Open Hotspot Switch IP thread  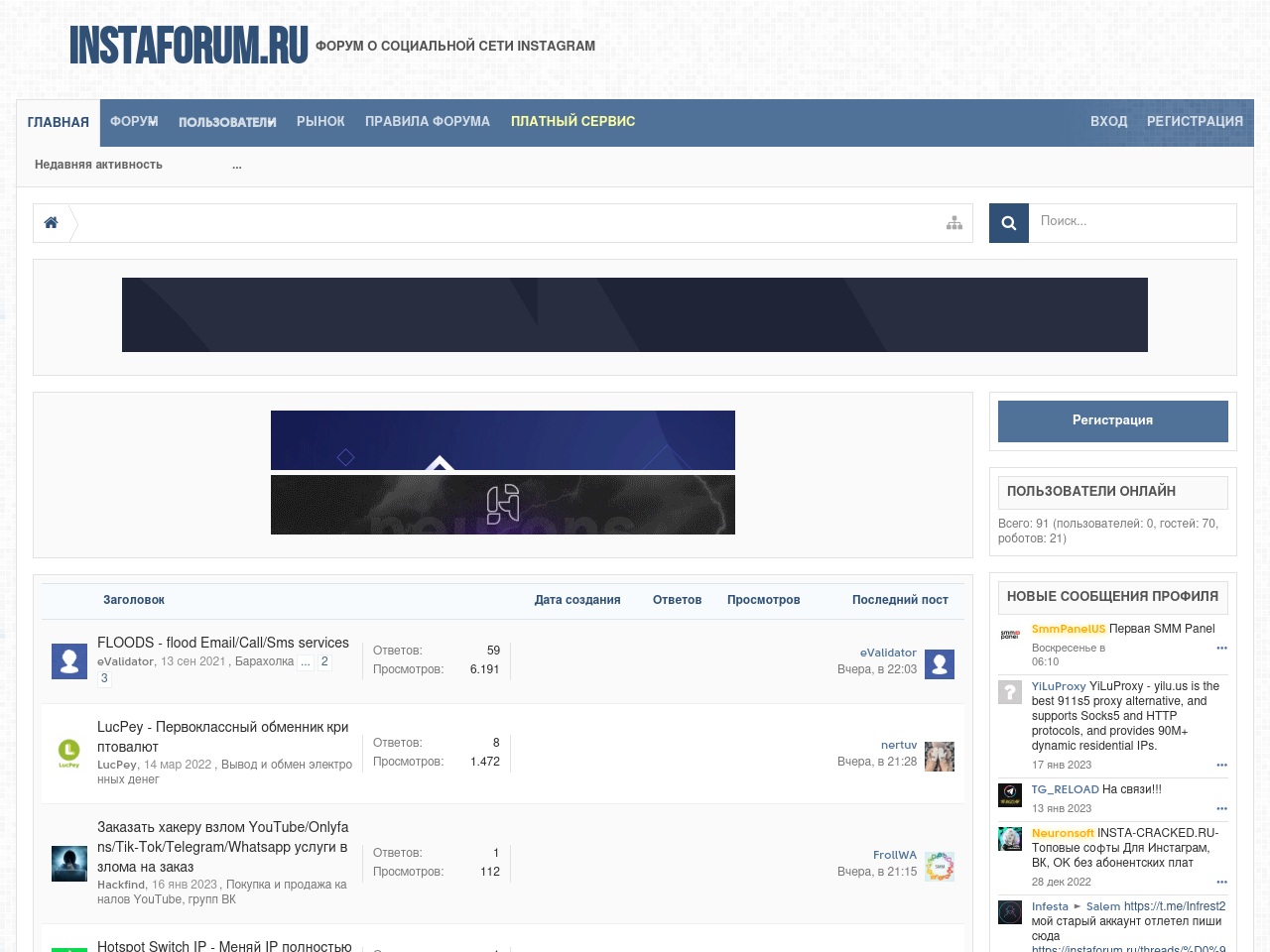[224, 946]
